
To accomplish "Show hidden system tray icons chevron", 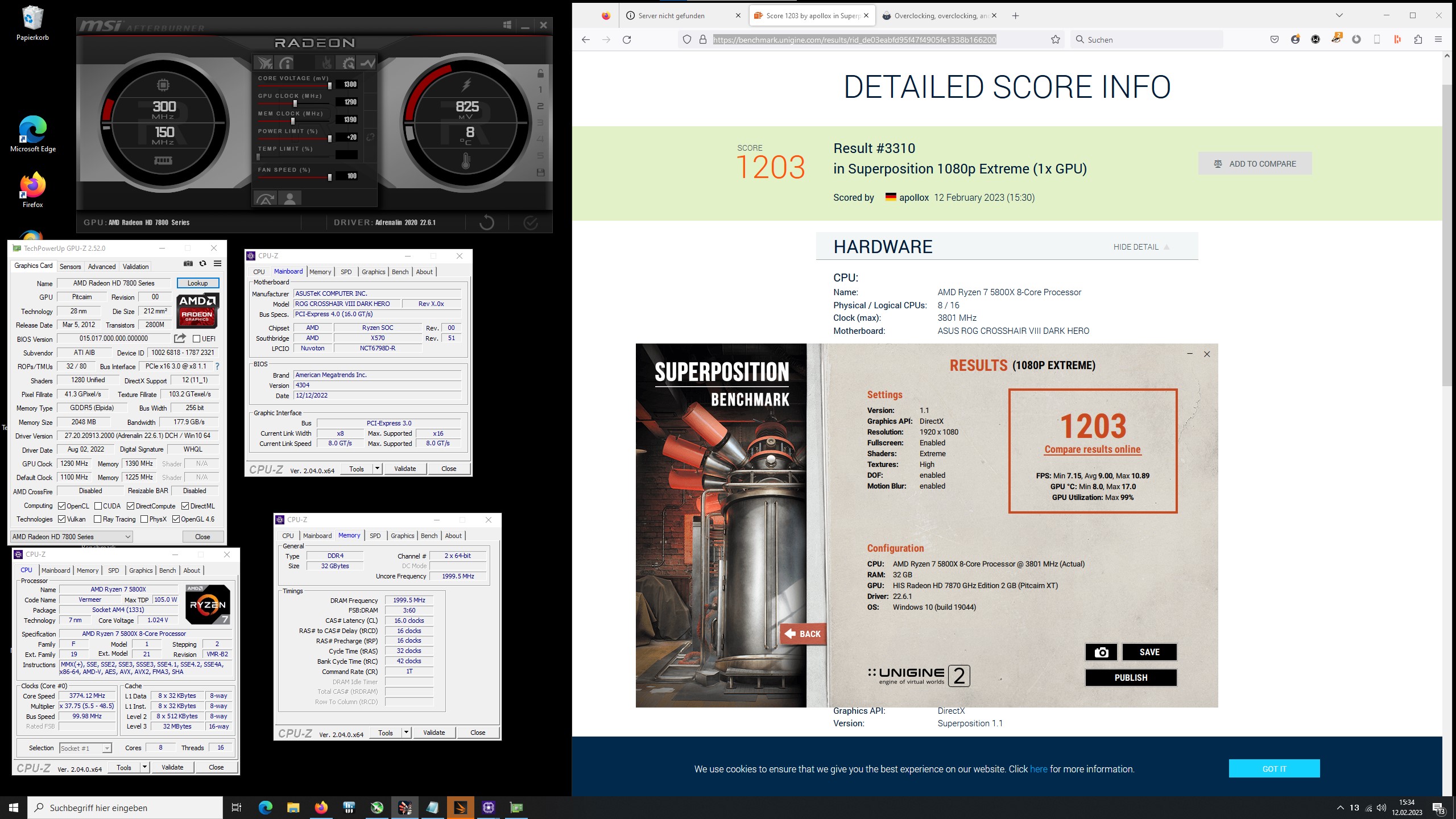I will coord(1341,808).
